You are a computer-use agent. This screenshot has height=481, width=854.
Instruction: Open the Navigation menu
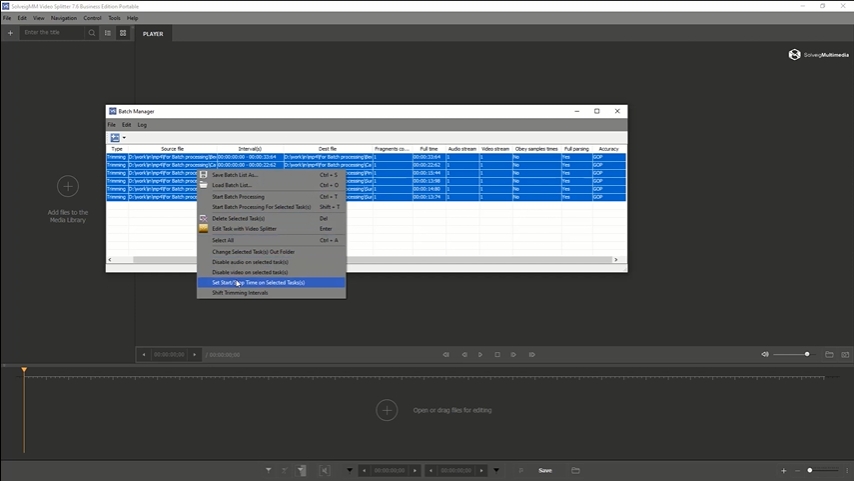tap(64, 18)
